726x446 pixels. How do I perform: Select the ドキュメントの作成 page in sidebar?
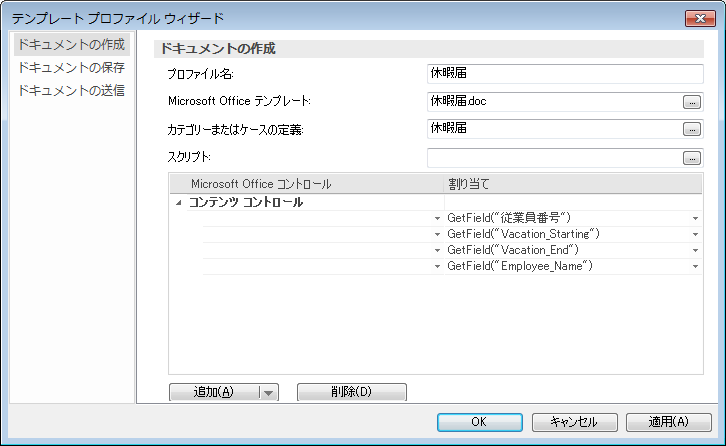click(71, 44)
